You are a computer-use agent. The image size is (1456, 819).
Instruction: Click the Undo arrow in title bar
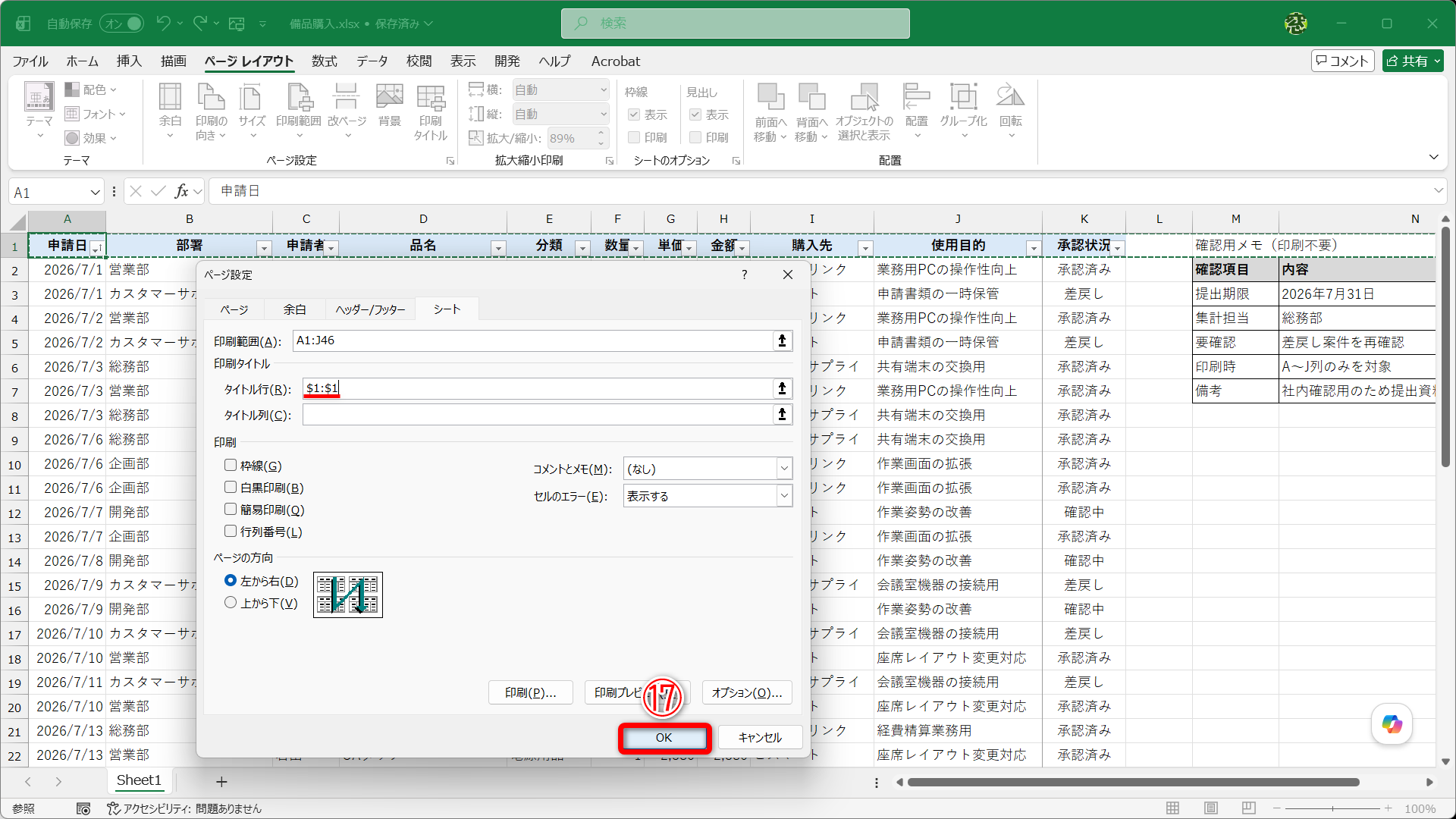163,24
